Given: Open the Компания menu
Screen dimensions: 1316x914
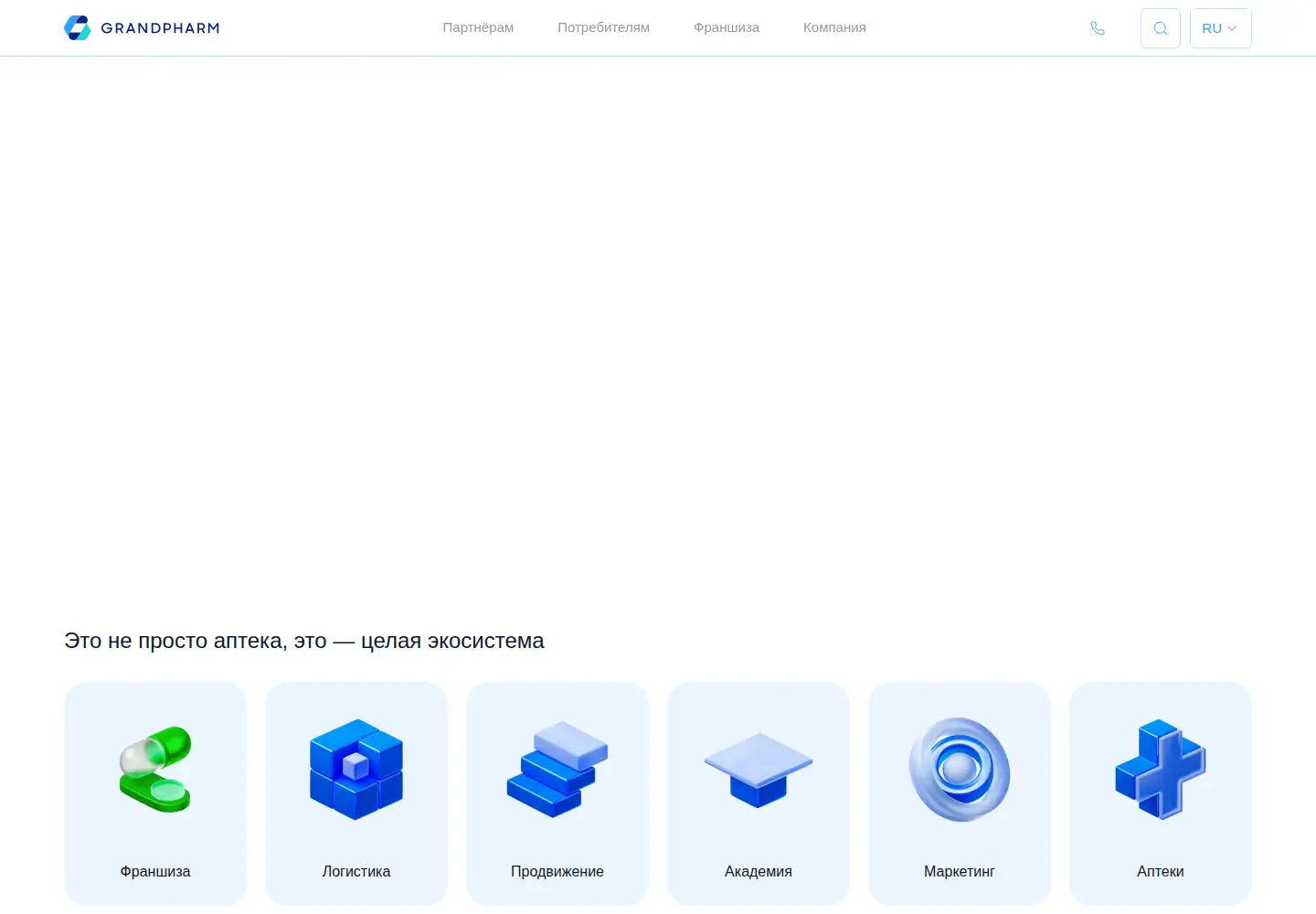Looking at the screenshot, I should [x=834, y=27].
